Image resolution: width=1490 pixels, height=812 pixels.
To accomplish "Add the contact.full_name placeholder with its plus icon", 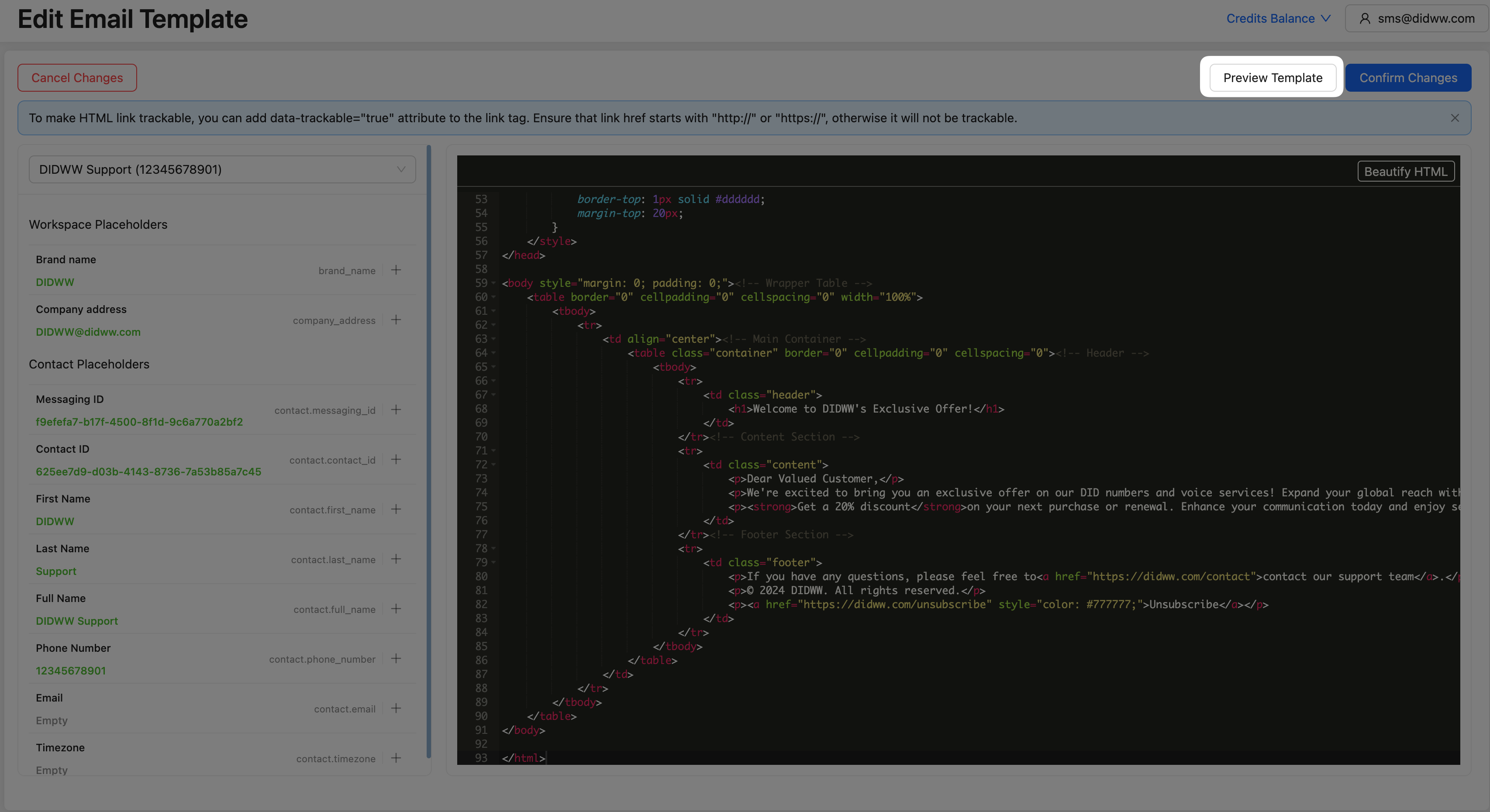I will 396,609.
